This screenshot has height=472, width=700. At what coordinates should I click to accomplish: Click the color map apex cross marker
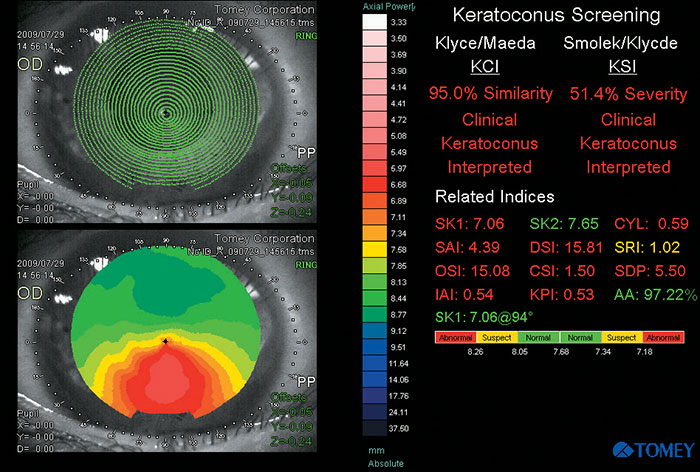pos(166,341)
